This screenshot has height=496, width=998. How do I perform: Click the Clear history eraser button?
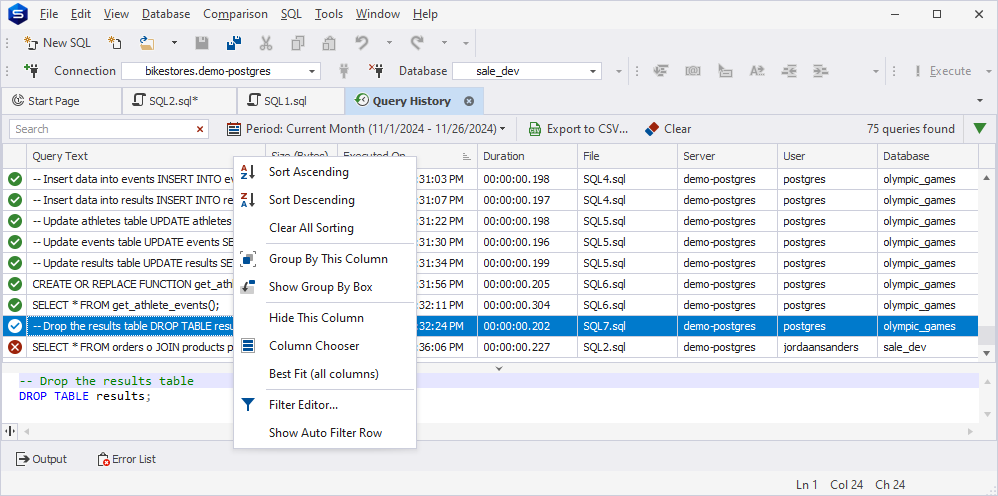tap(668, 129)
